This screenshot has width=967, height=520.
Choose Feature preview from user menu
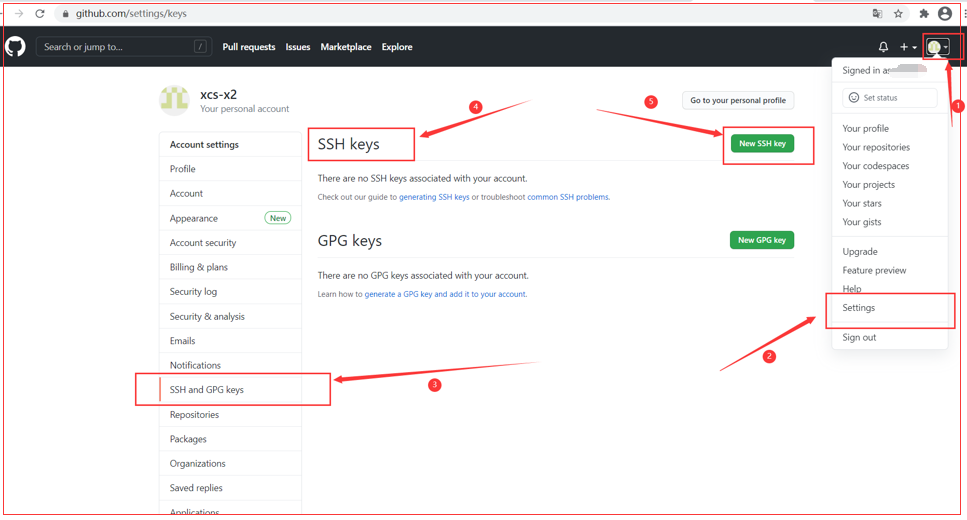[x=889, y=271]
